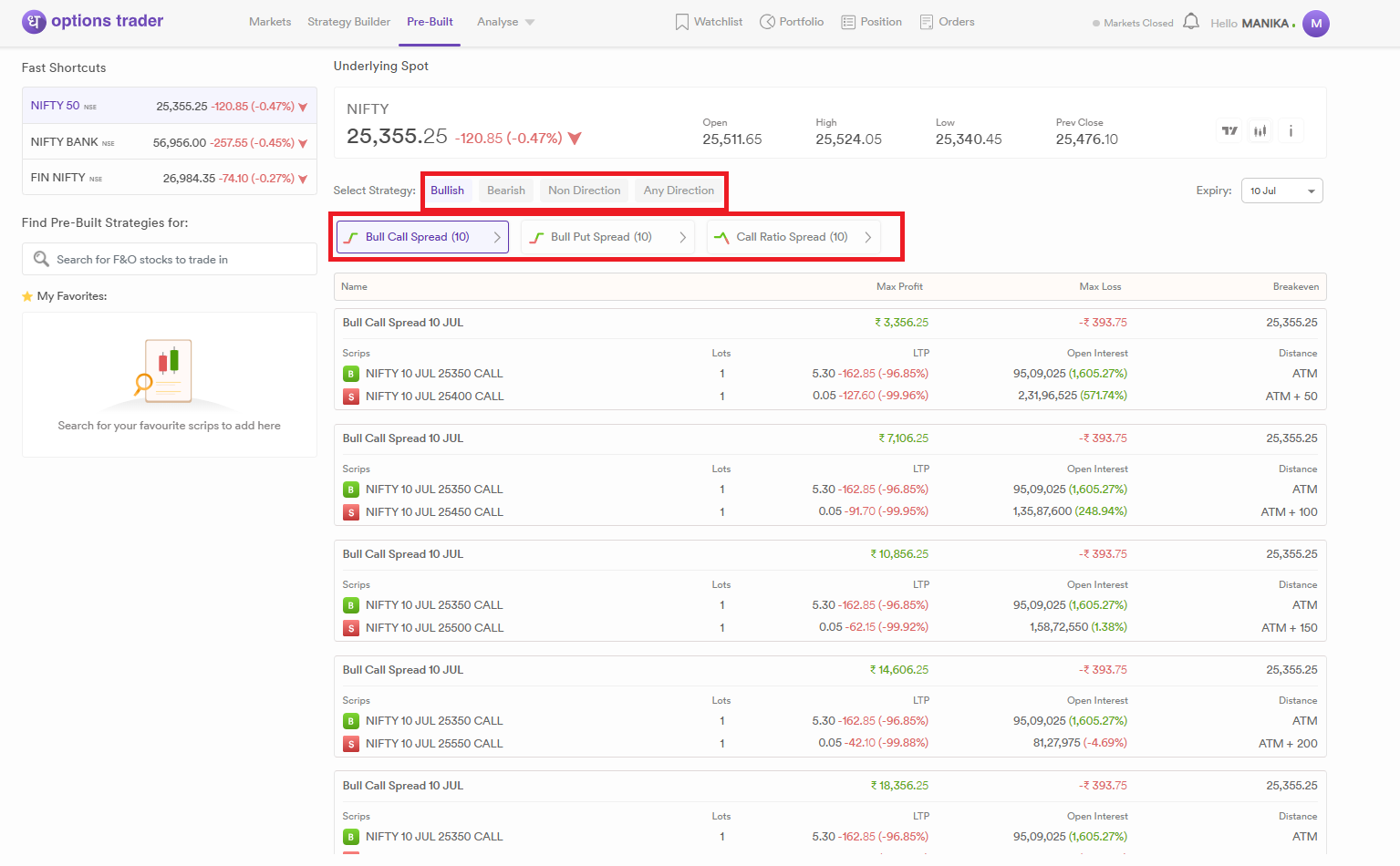Click the Markets Closed status indicator
Viewport: 1400px width, 866px height.
[1133, 24]
